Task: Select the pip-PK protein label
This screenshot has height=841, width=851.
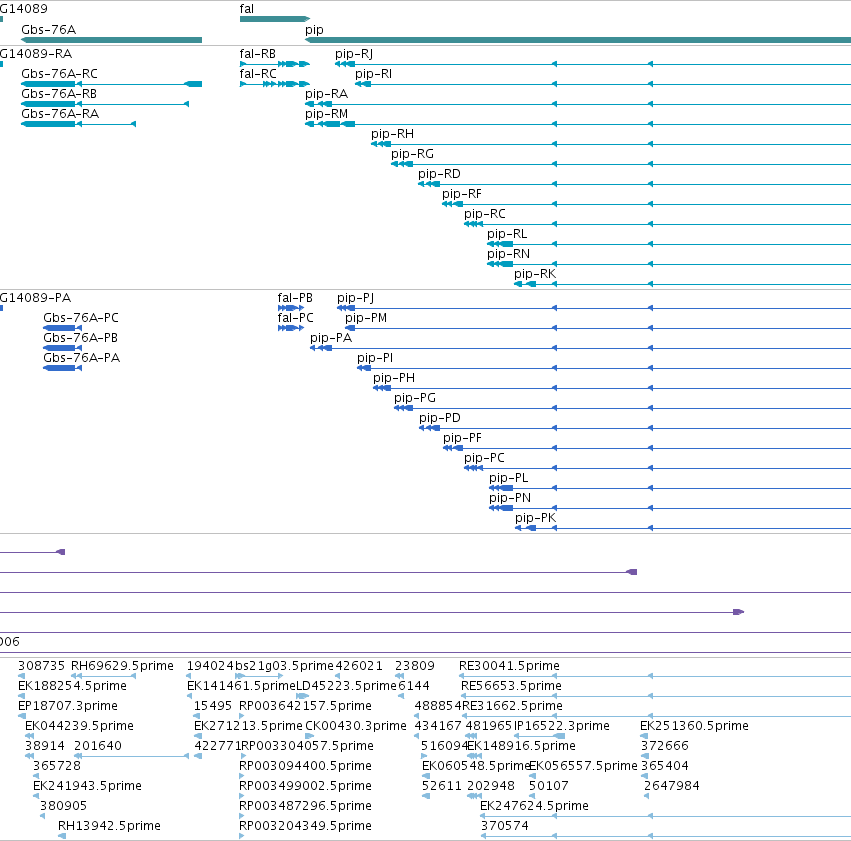Action: 536,518
